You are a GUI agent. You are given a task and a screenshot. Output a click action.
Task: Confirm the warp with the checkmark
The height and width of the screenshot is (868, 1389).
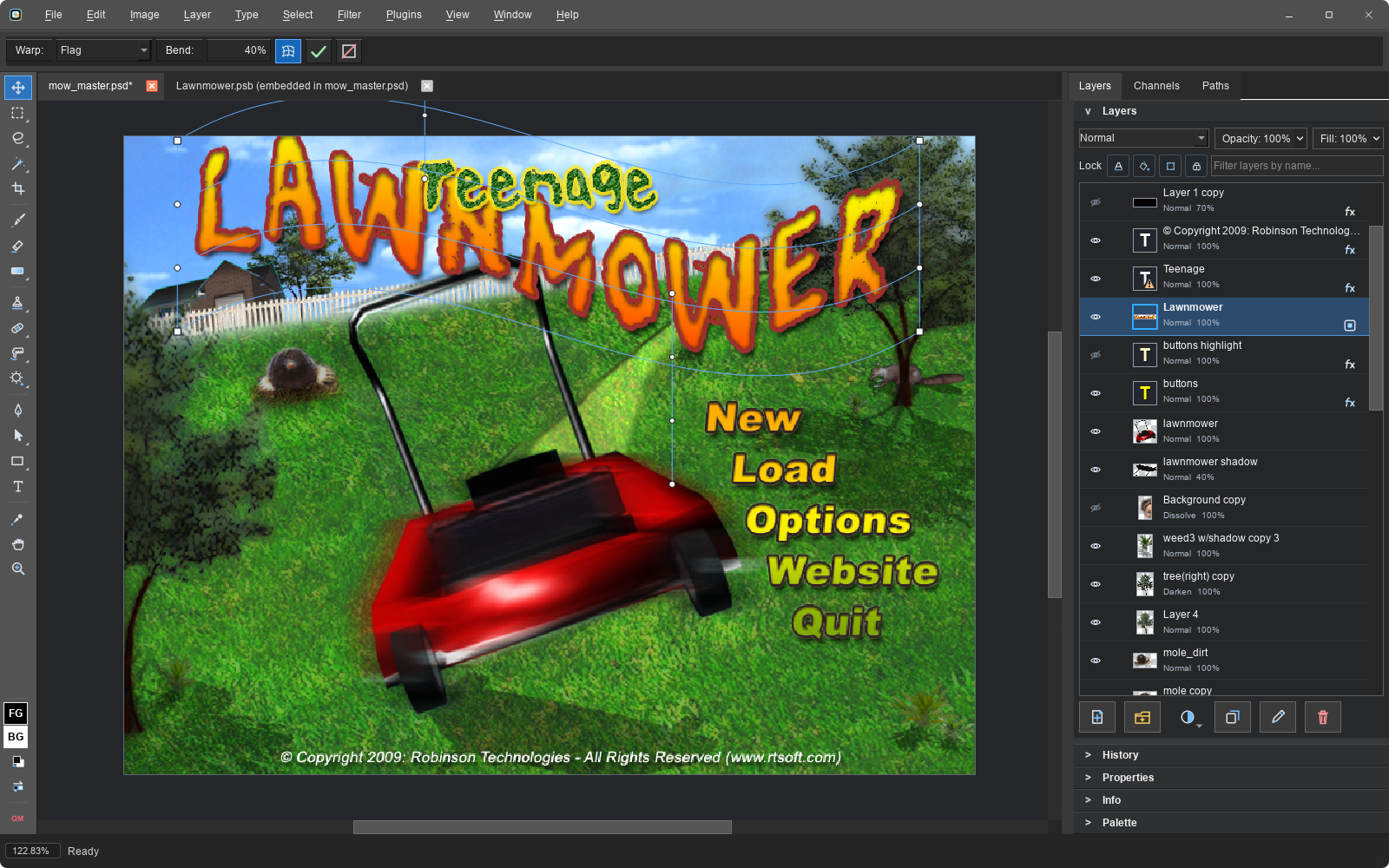(319, 51)
